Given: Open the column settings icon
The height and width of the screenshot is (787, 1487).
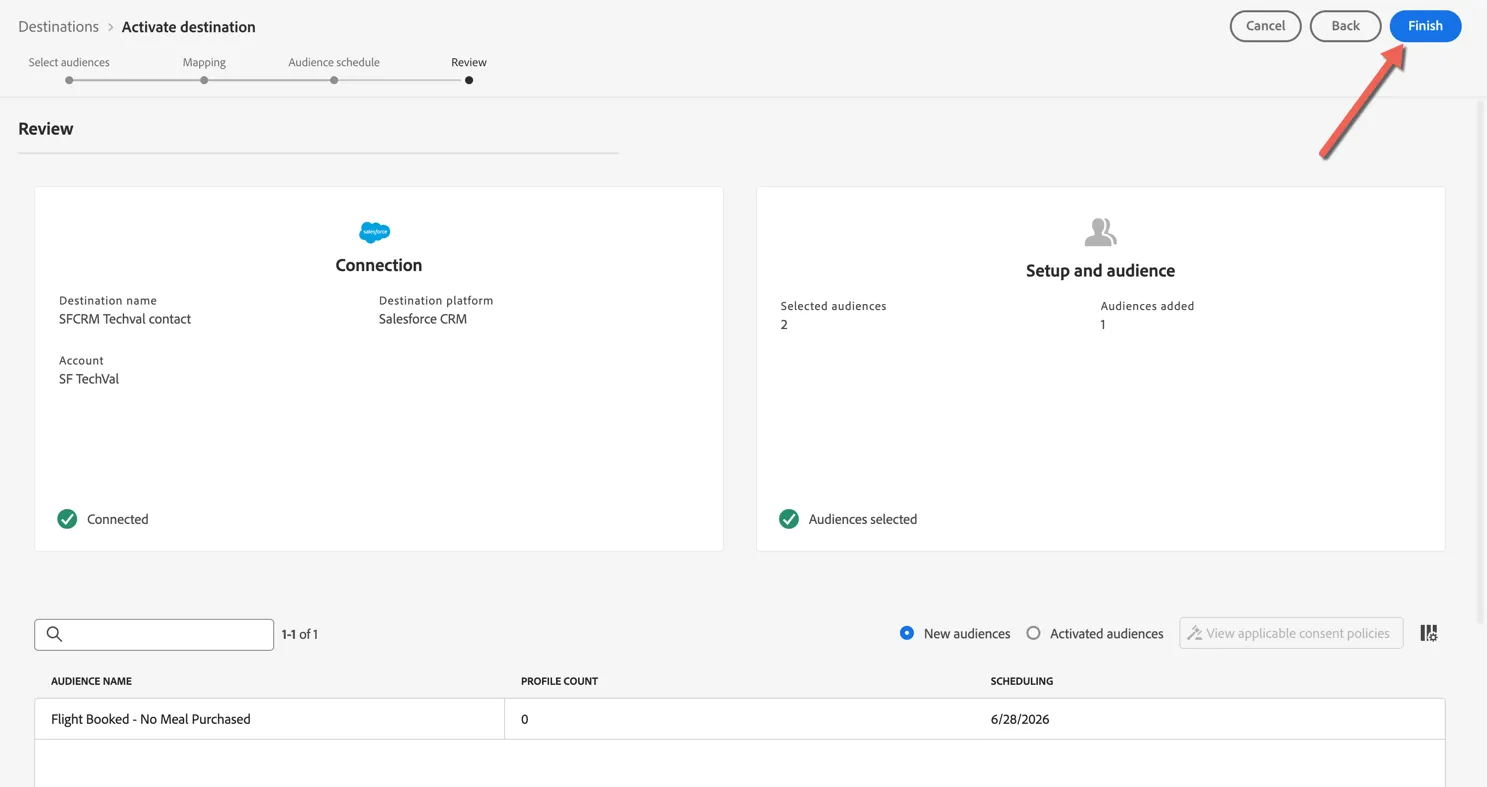Looking at the screenshot, I should coord(1429,633).
